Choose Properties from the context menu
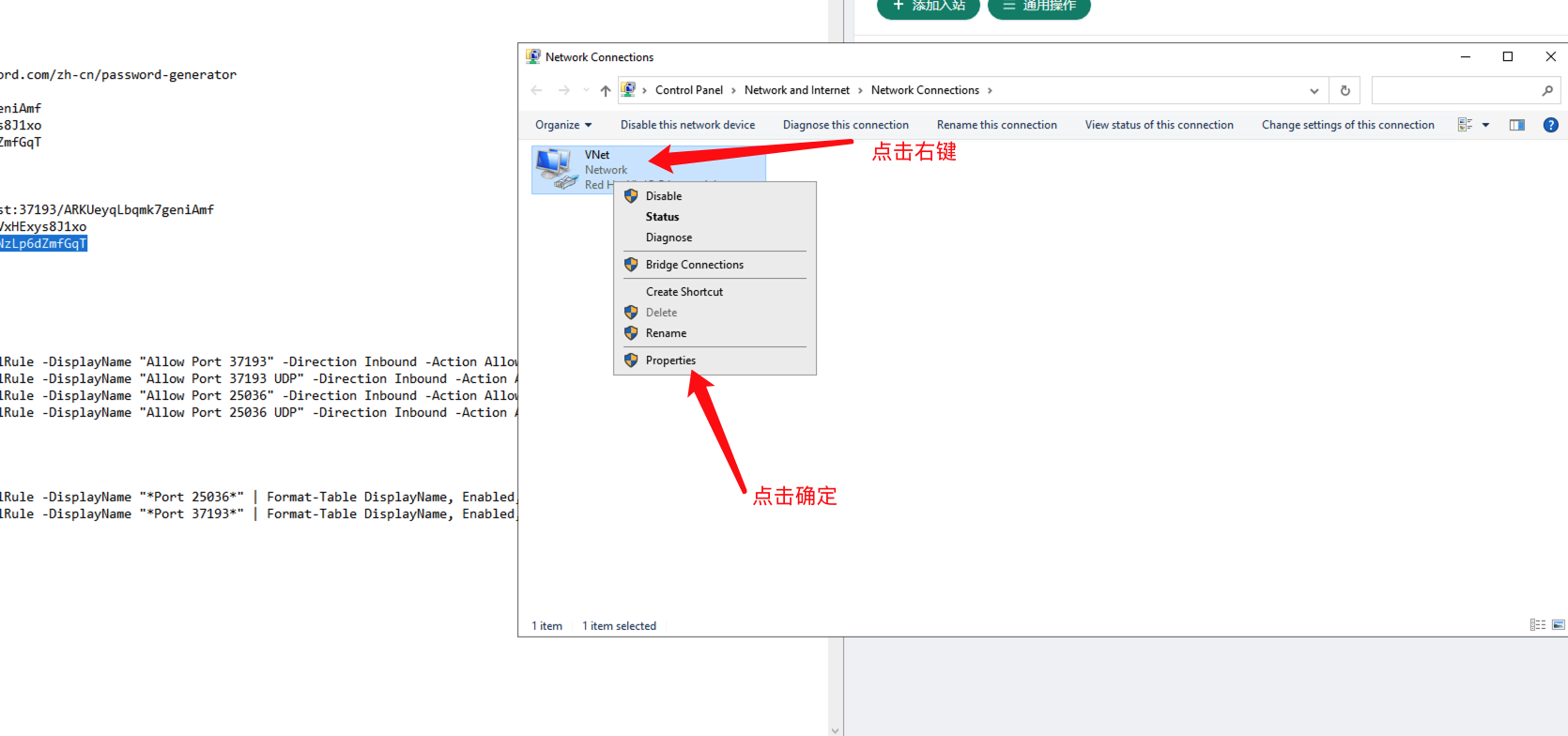 click(670, 360)
